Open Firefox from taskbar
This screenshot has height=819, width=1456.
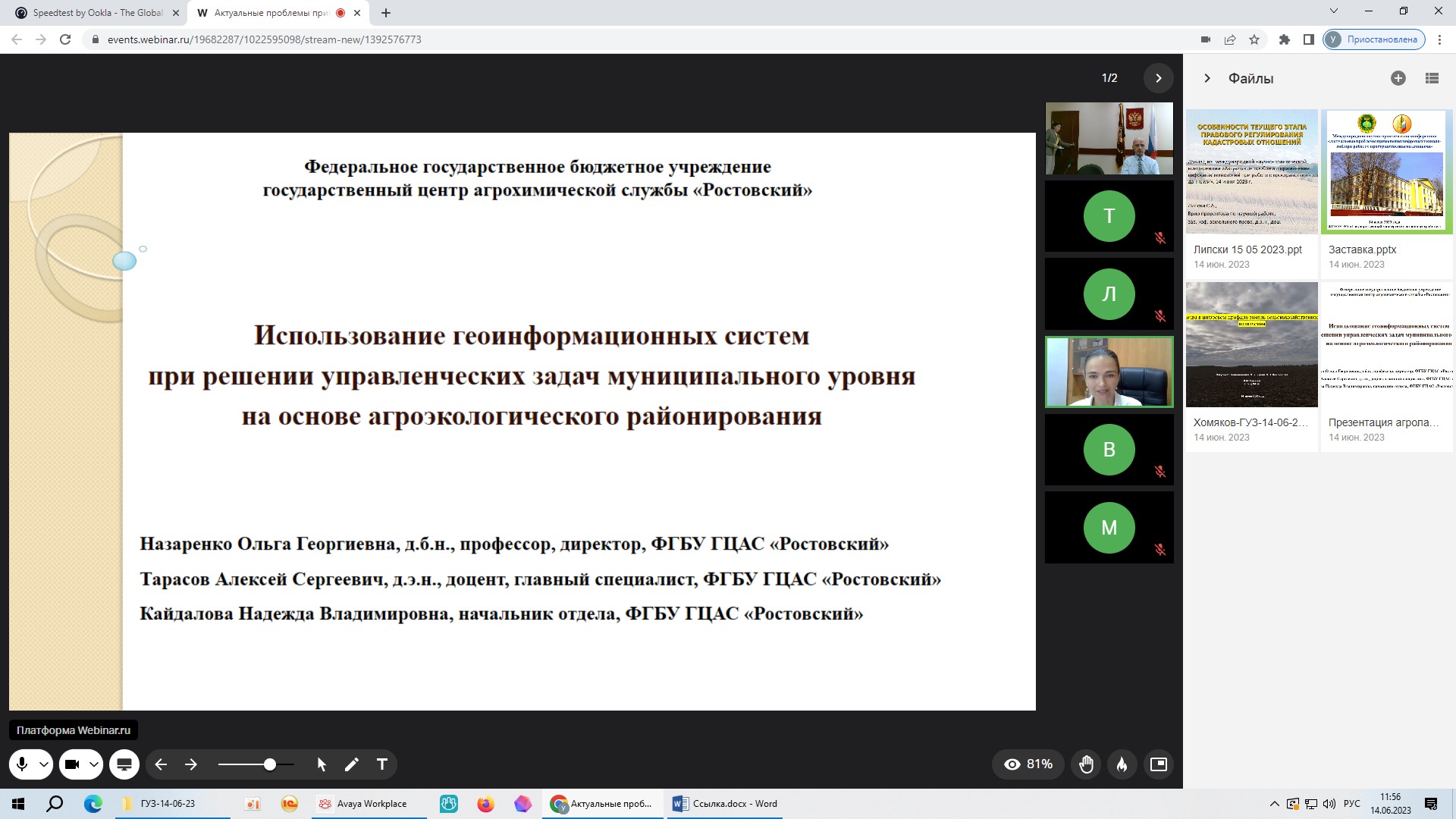[485, 804]
